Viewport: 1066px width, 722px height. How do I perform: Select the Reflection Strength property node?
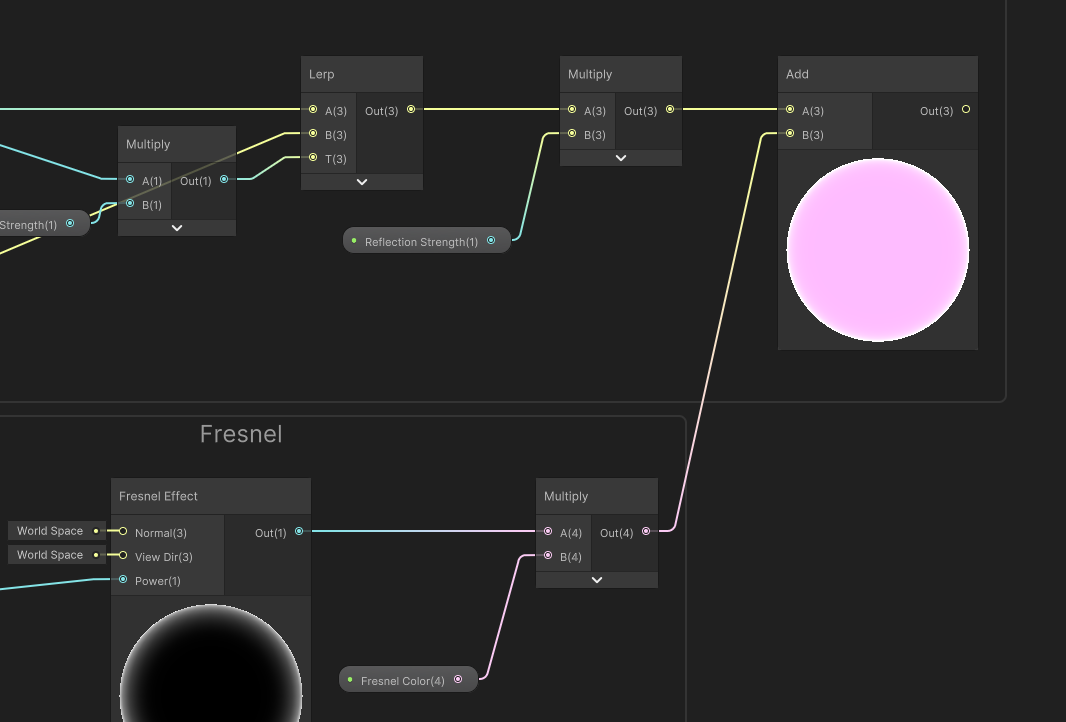click(421, 240)
